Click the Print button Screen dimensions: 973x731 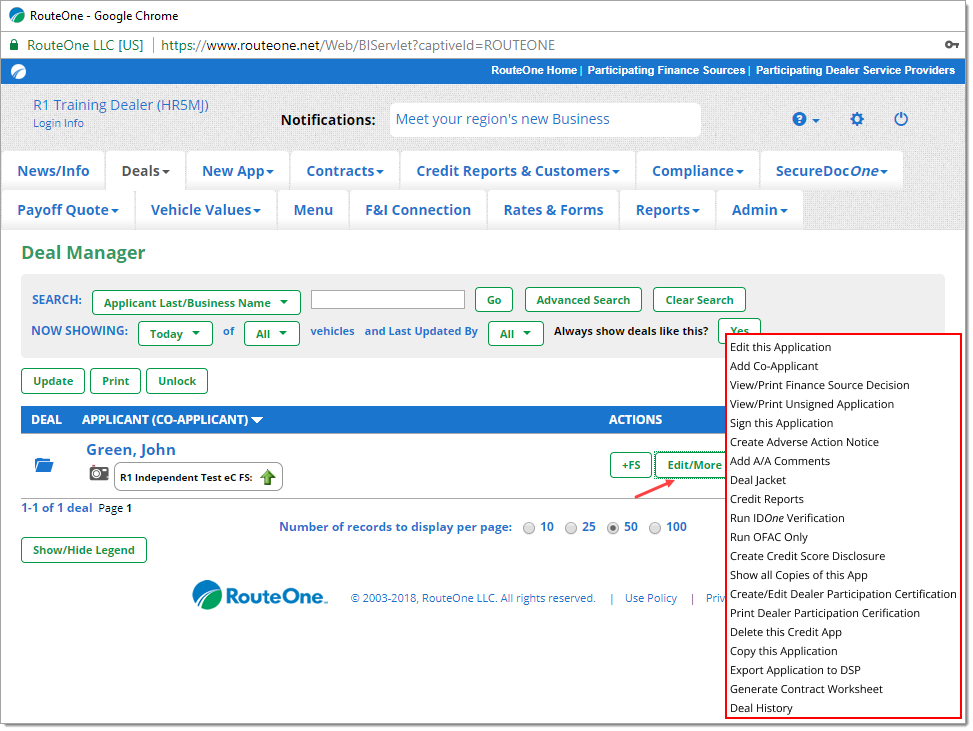(115, 381)
